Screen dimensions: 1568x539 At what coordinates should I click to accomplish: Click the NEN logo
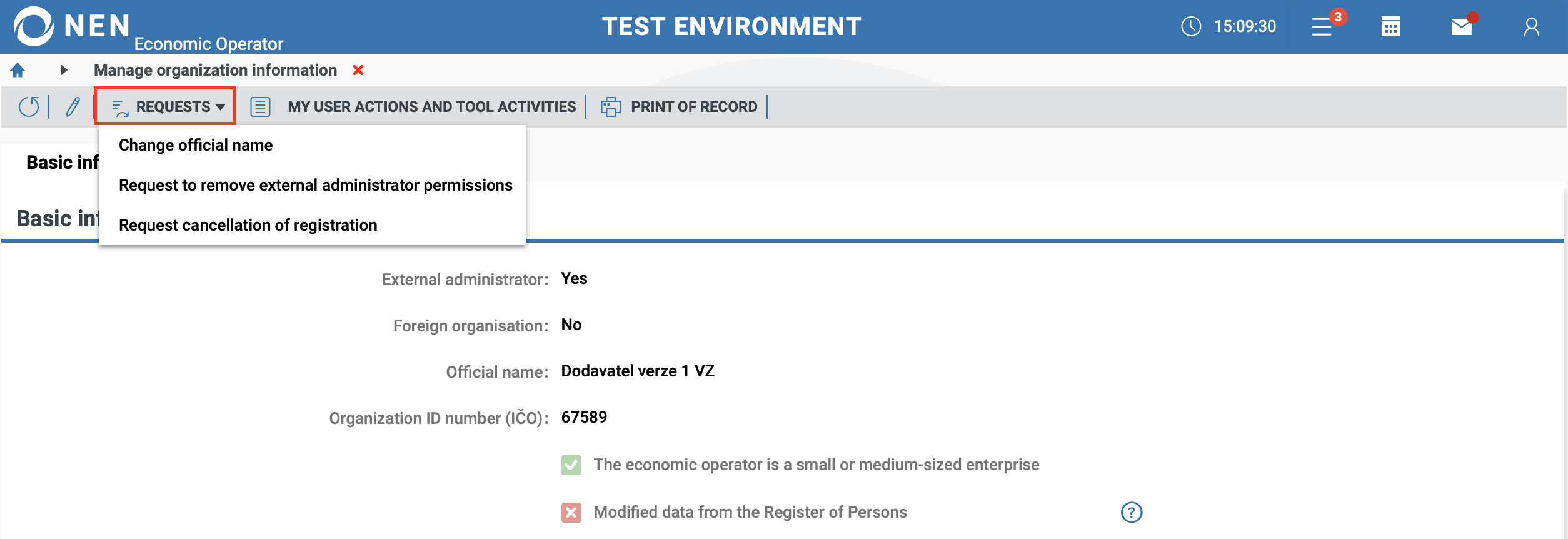tap(34, 26)
